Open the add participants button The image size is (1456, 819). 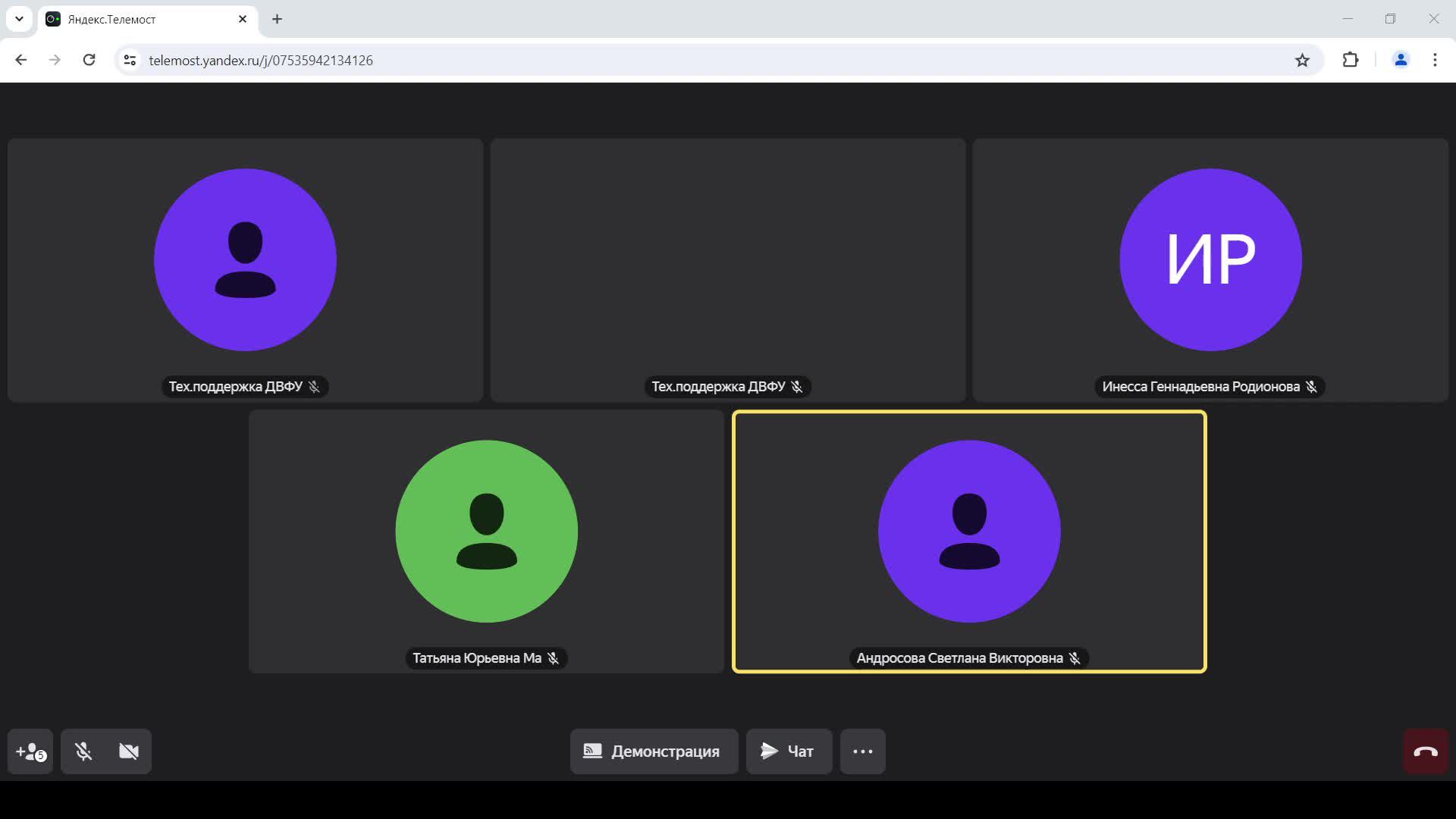[30, 752]
